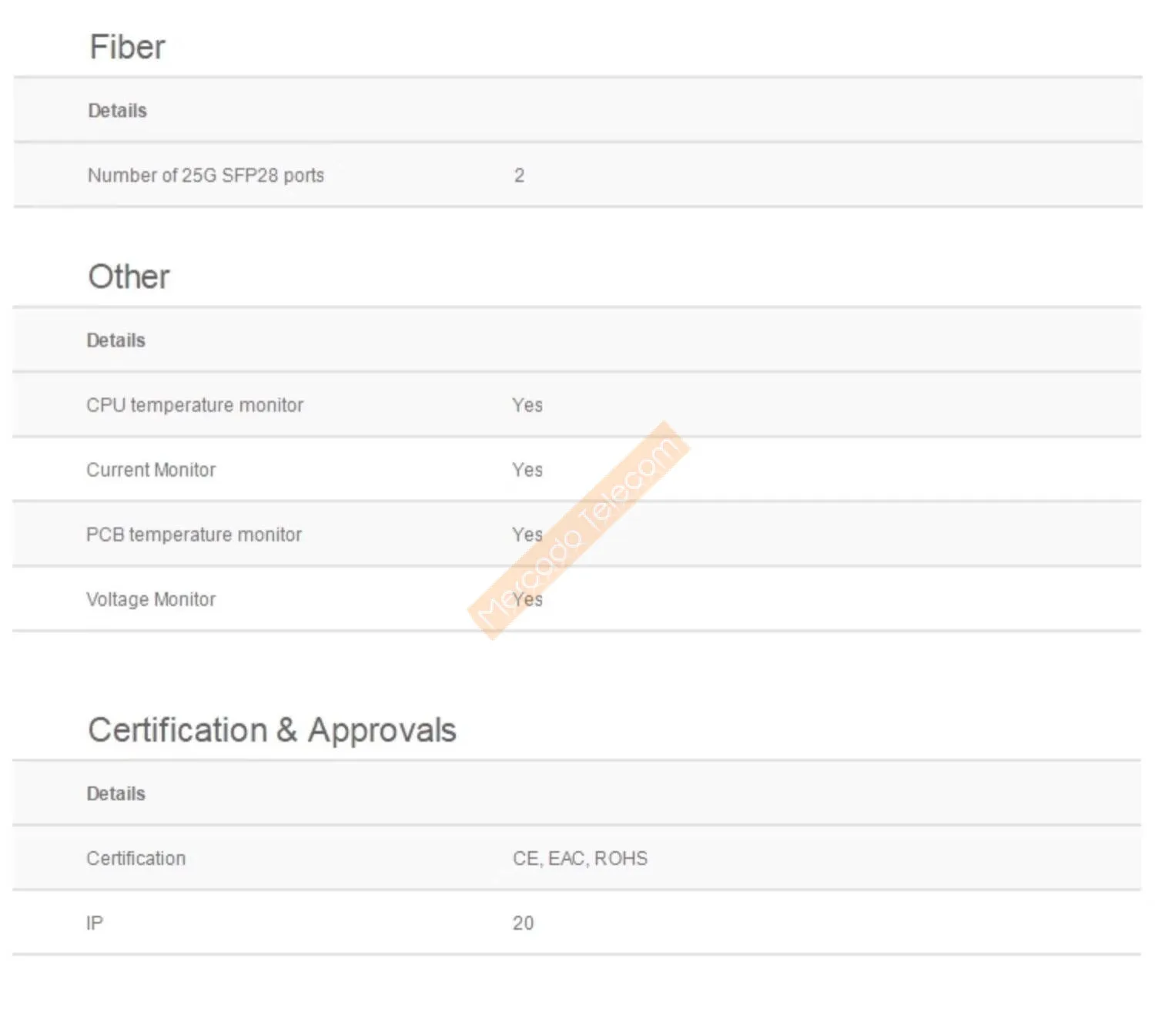Screen dimensions: 1155x1036
Task: Select the Yes value for Current Monitor
Action: click(x=527, y=470)
